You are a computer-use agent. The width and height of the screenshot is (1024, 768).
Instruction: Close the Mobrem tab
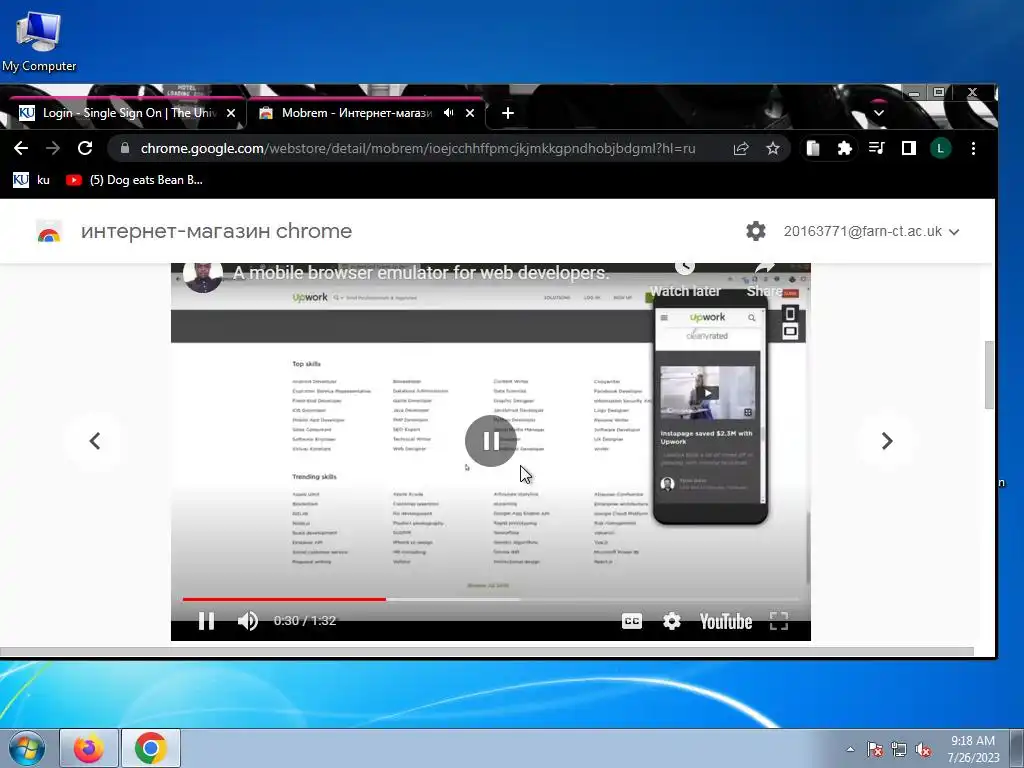pos(470,113)
